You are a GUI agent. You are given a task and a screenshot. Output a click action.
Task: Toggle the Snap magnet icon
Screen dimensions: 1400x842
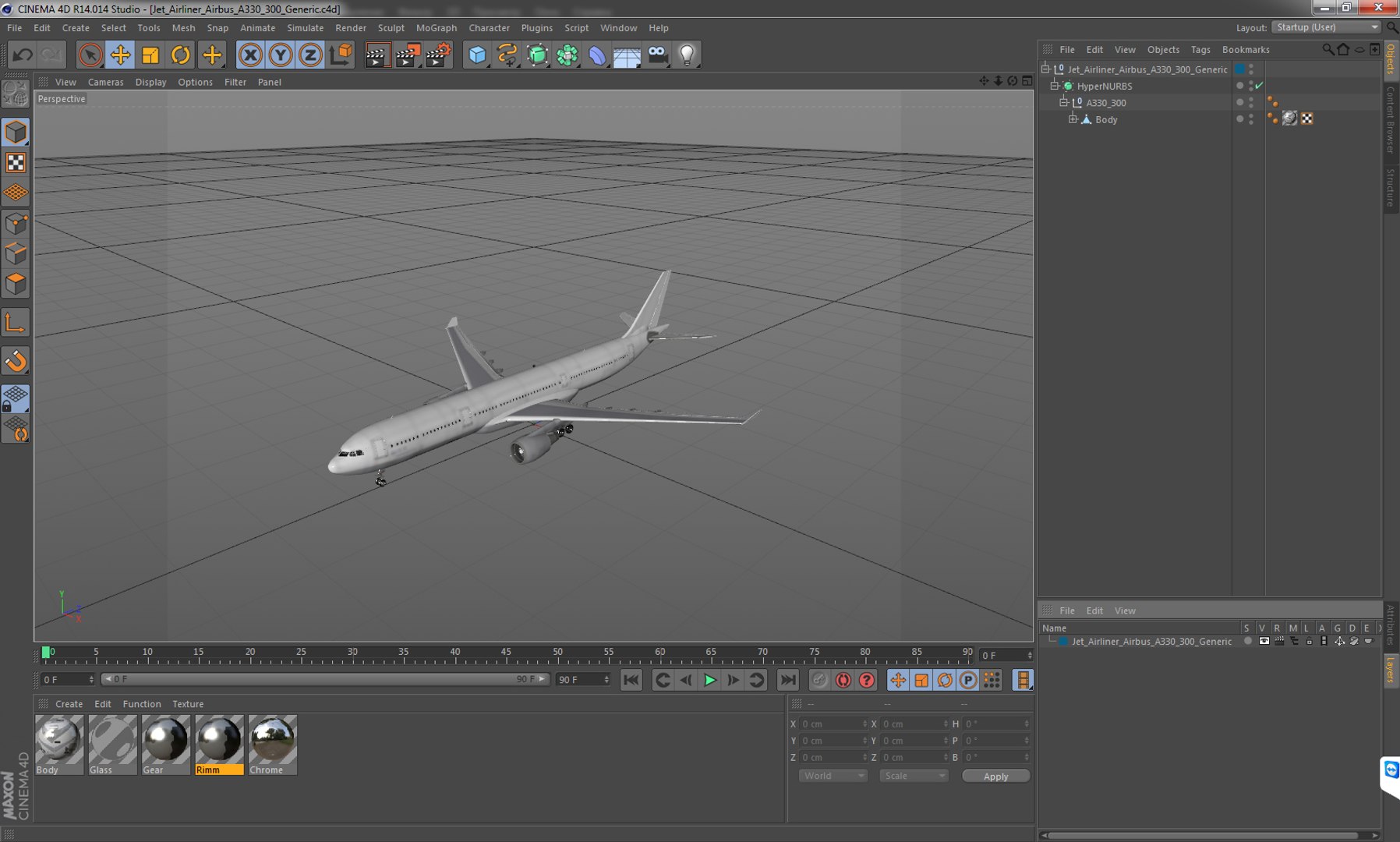coord(16,361)
